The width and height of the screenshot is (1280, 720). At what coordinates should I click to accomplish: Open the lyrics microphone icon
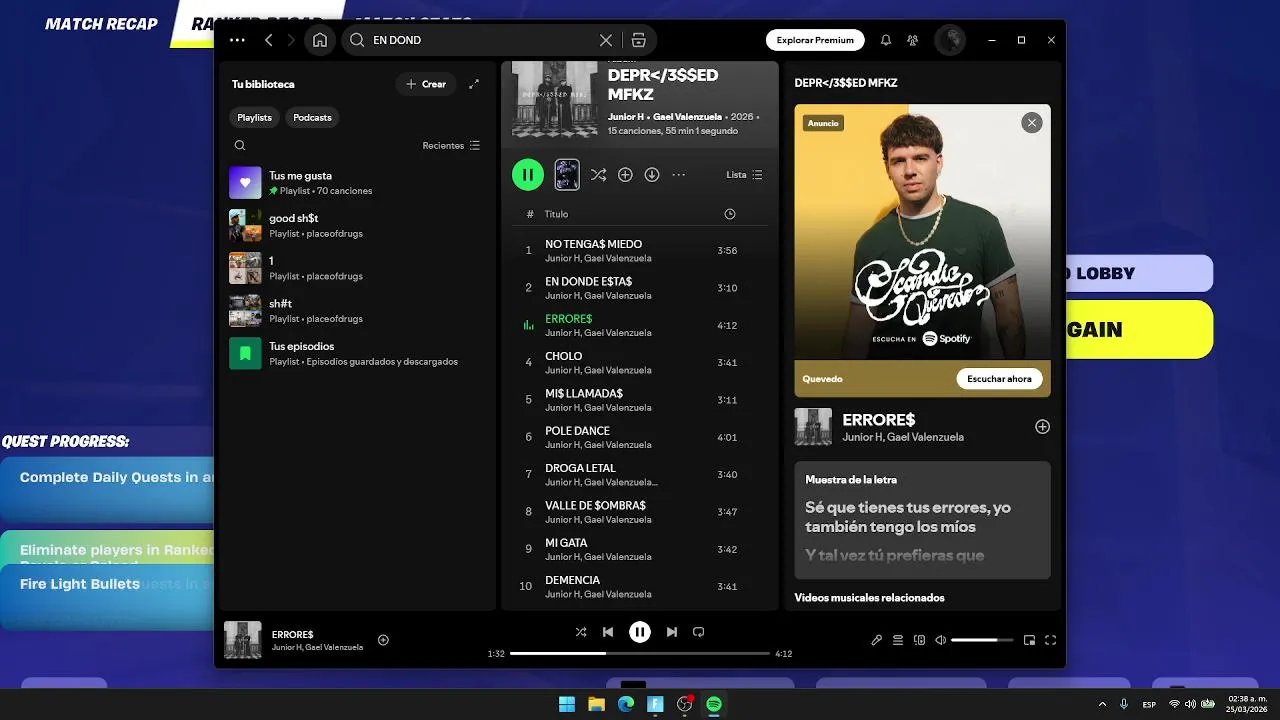point(877,640)
